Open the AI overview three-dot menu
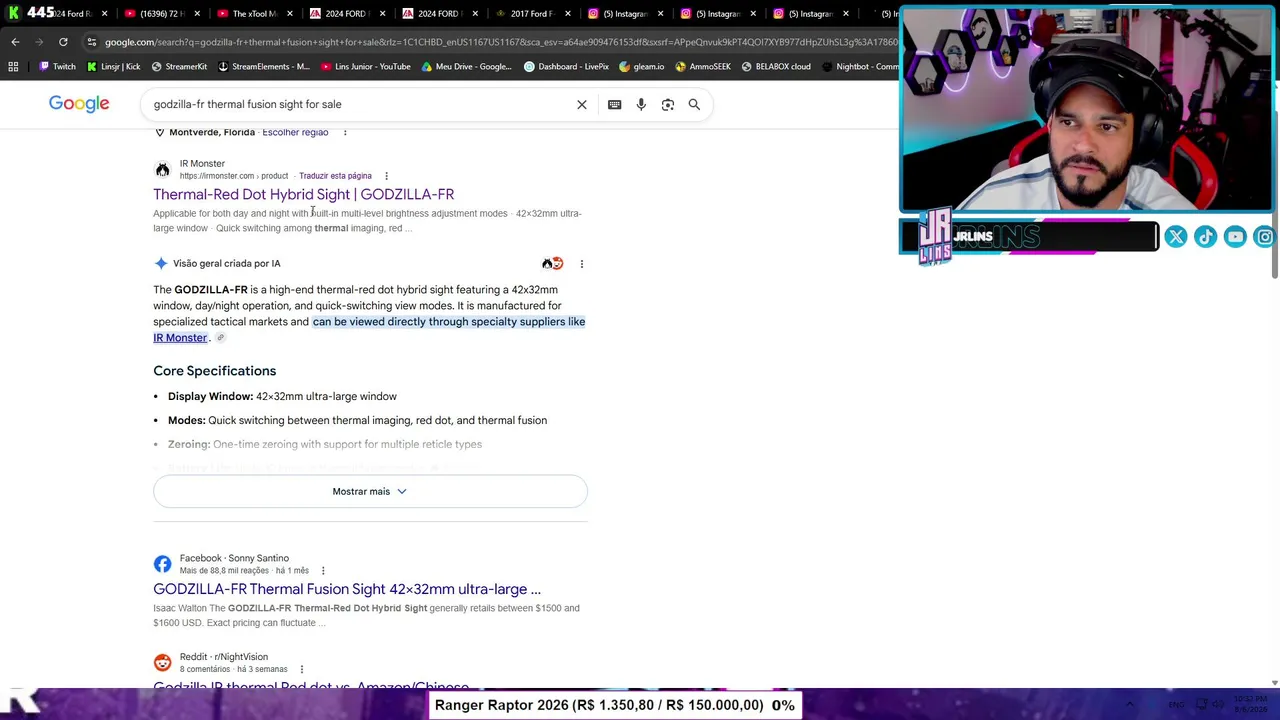Image resolution: width=1280 pixels, height=720 pixels. coord(582,264)
